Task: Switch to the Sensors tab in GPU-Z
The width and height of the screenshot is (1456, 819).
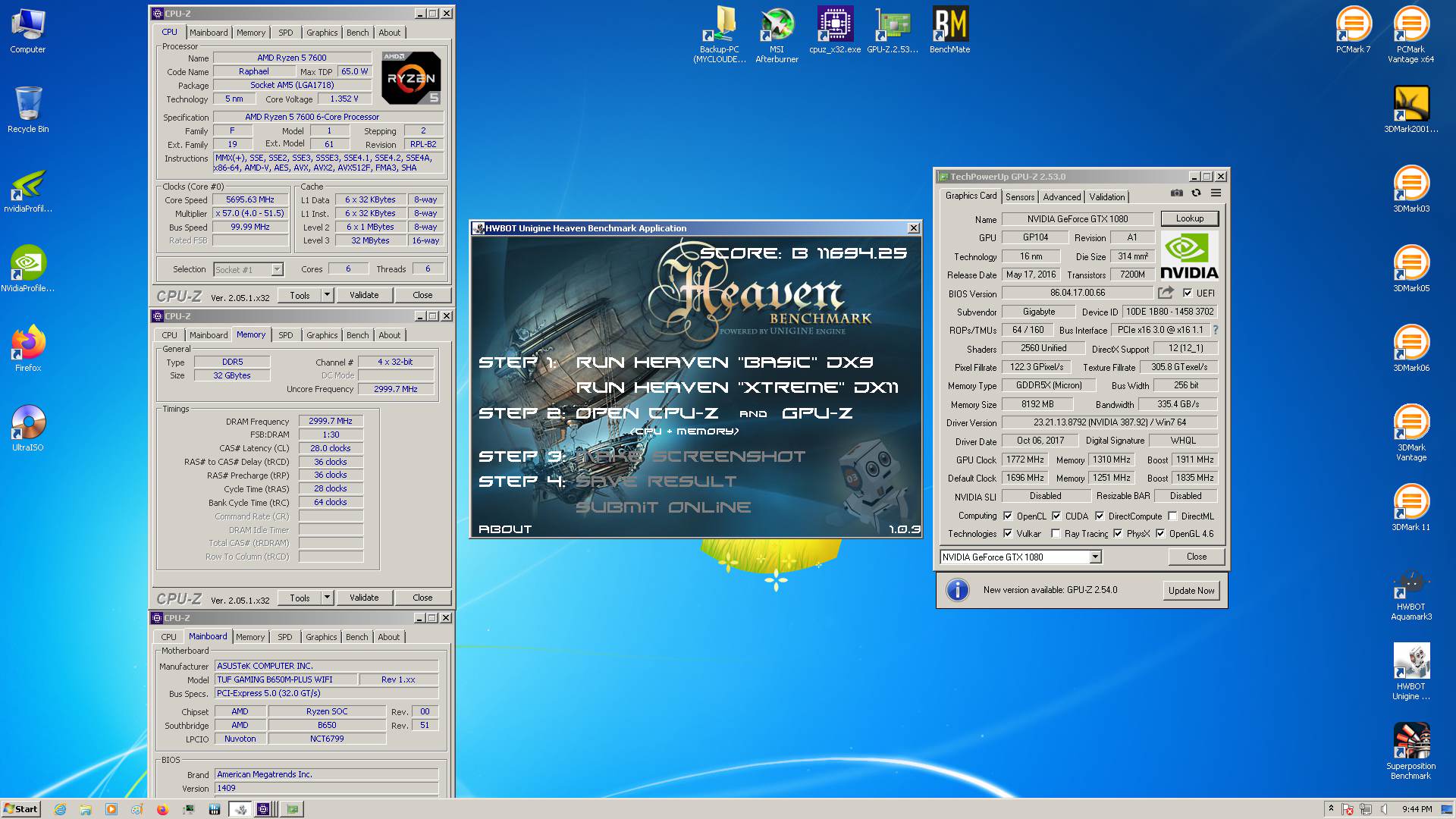Action: (1019, 196)
